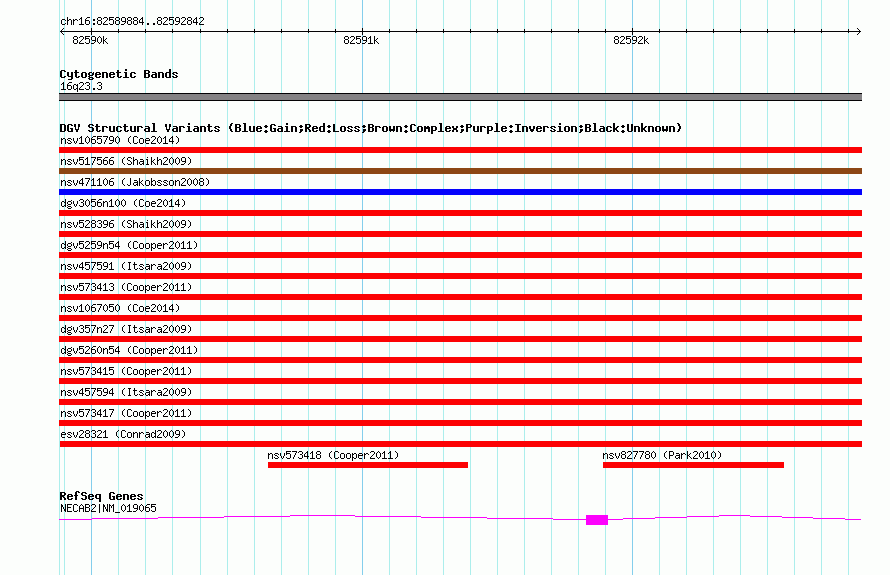This screenshot has width=890, height=575.
Task: Click the nsv457594 (Itsara2009) label
Action: 126,392
